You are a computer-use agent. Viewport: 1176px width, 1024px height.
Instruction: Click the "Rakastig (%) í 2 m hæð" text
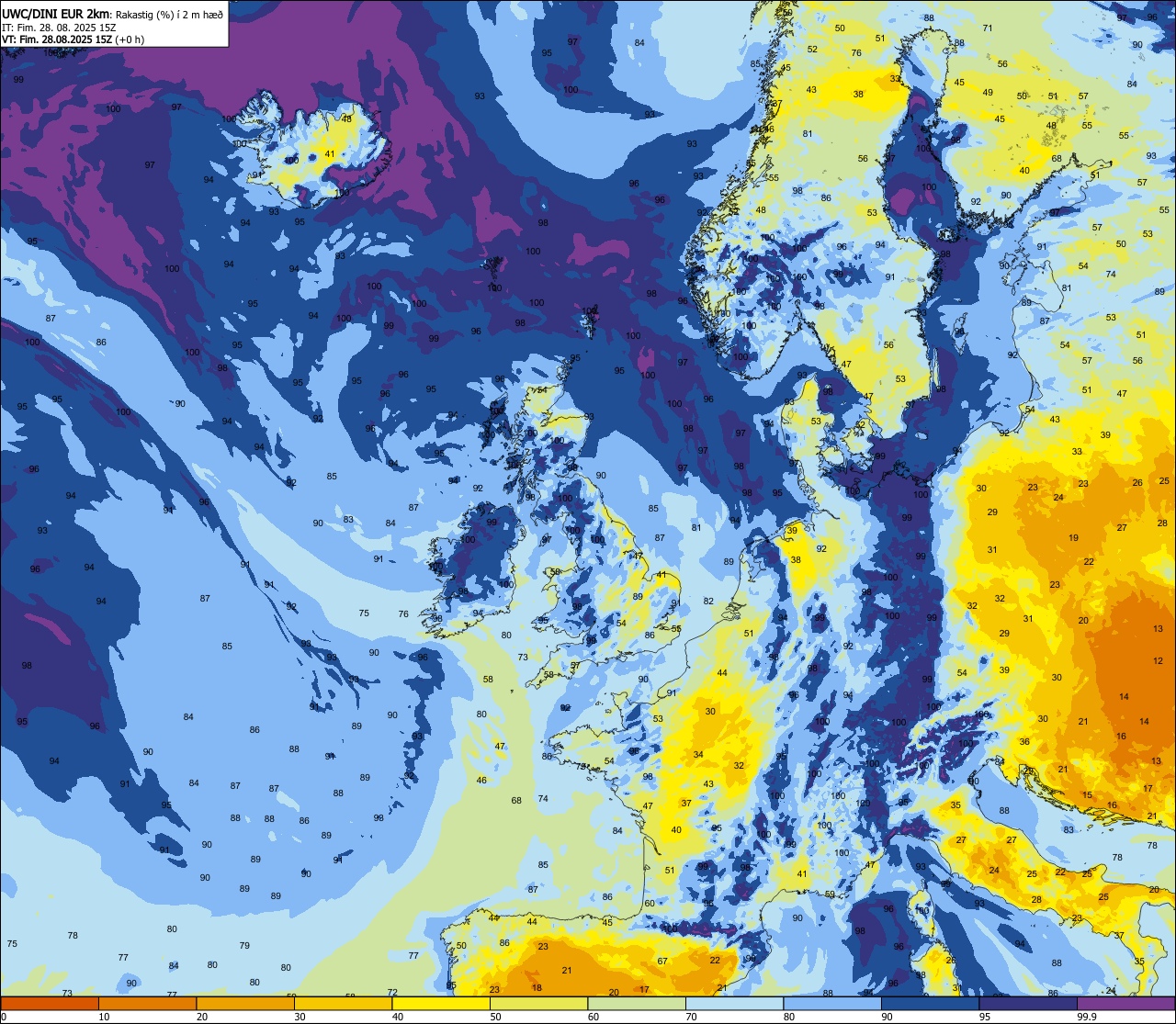(x=170, y=14)
